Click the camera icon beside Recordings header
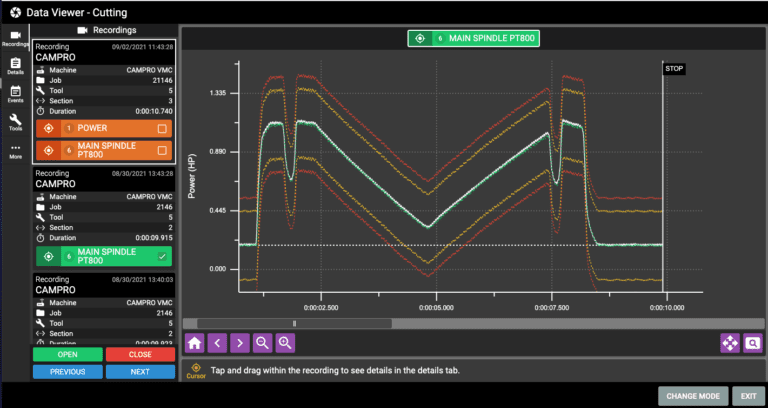Viewport: 768px width, 408px height. pos(82,30)
